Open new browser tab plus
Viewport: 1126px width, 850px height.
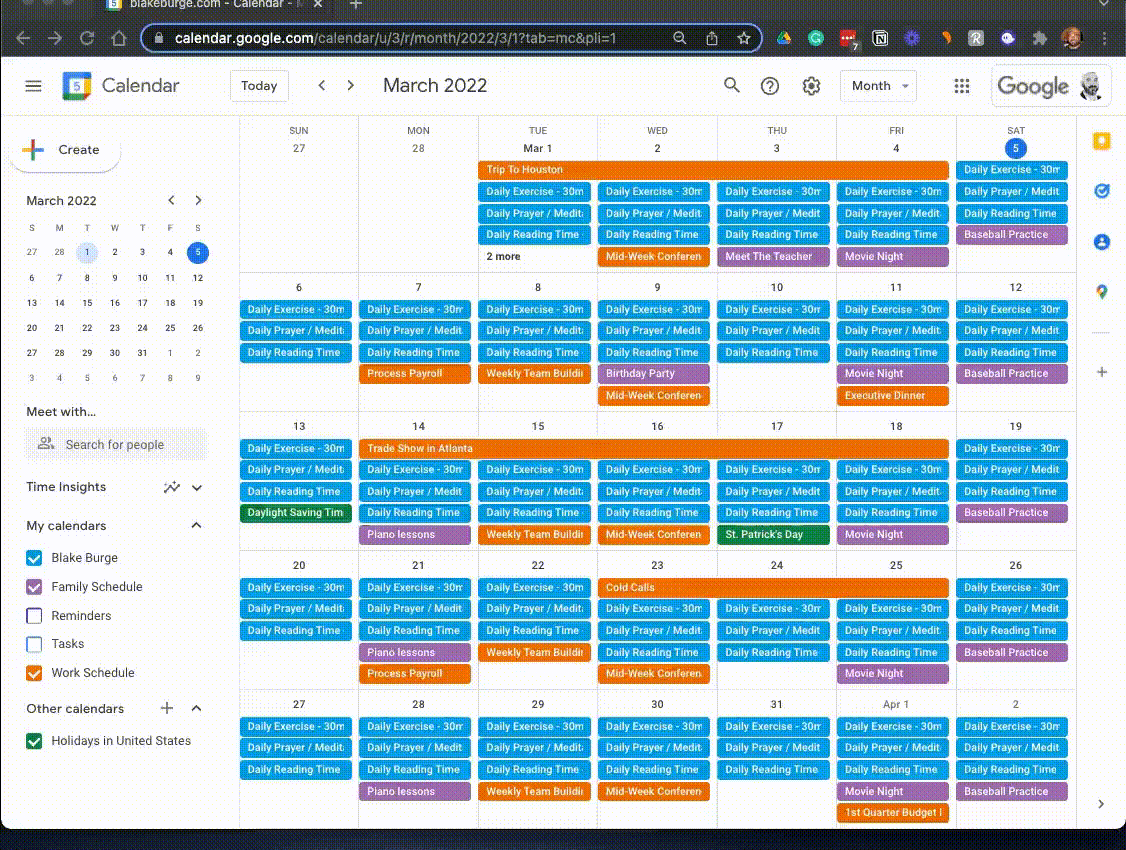coord(355,4)
